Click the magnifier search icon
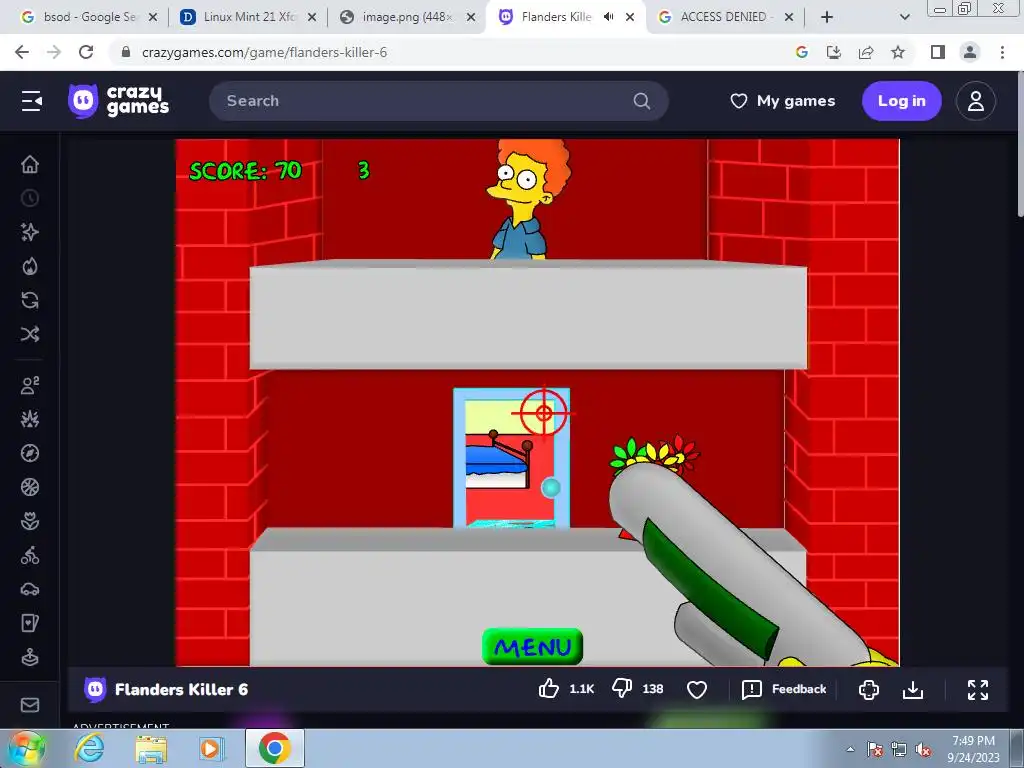1024x768 pixels. click(642, 101)
